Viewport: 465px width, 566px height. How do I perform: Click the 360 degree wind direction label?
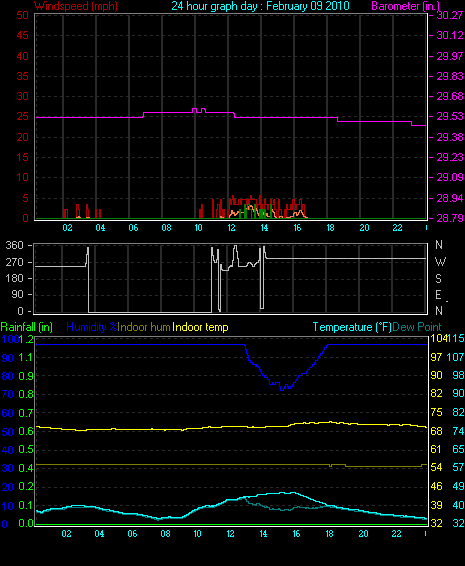[x=15, y=245]
